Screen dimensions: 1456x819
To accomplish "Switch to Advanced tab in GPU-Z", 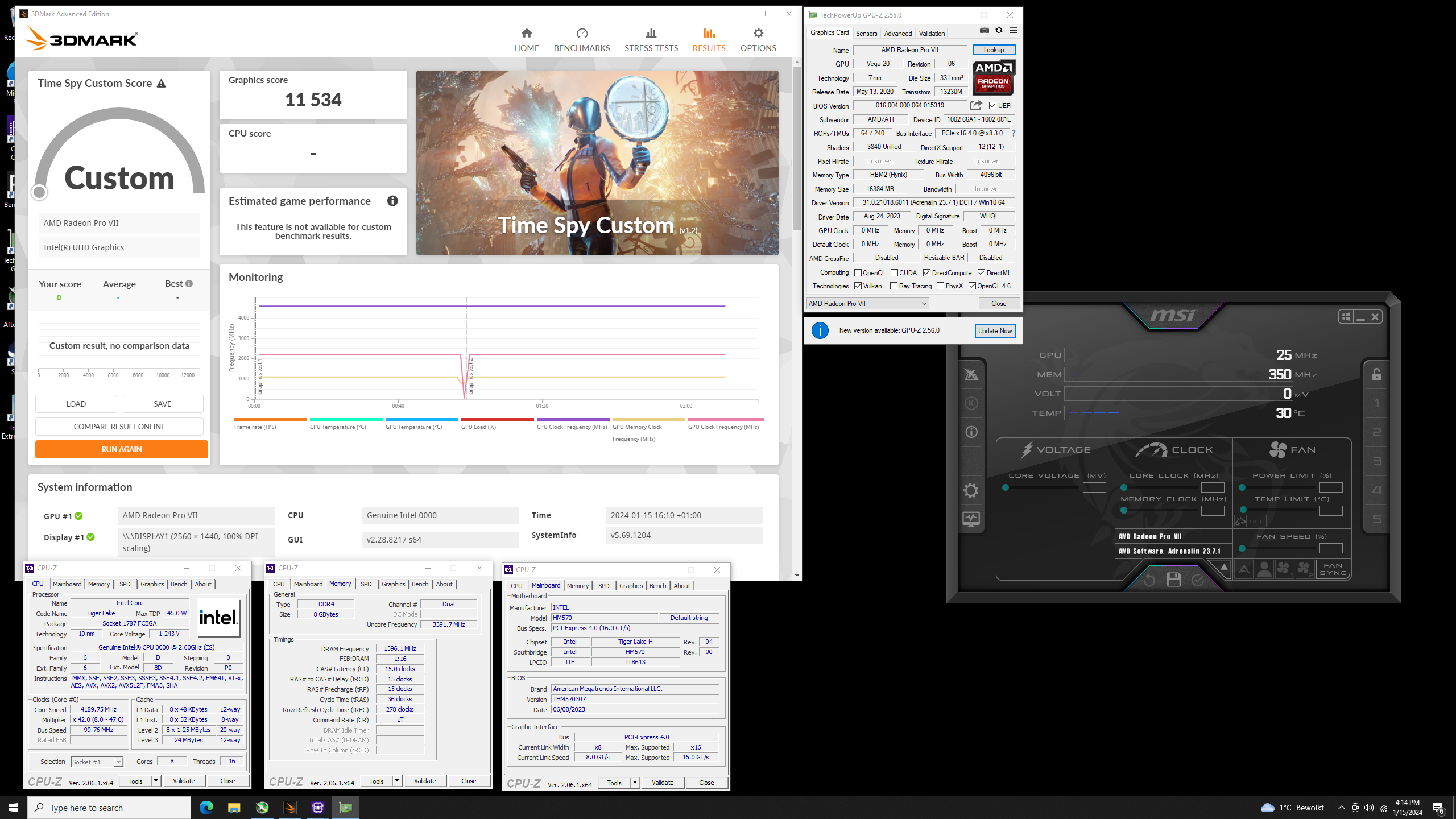I will [x=897, y=34].
